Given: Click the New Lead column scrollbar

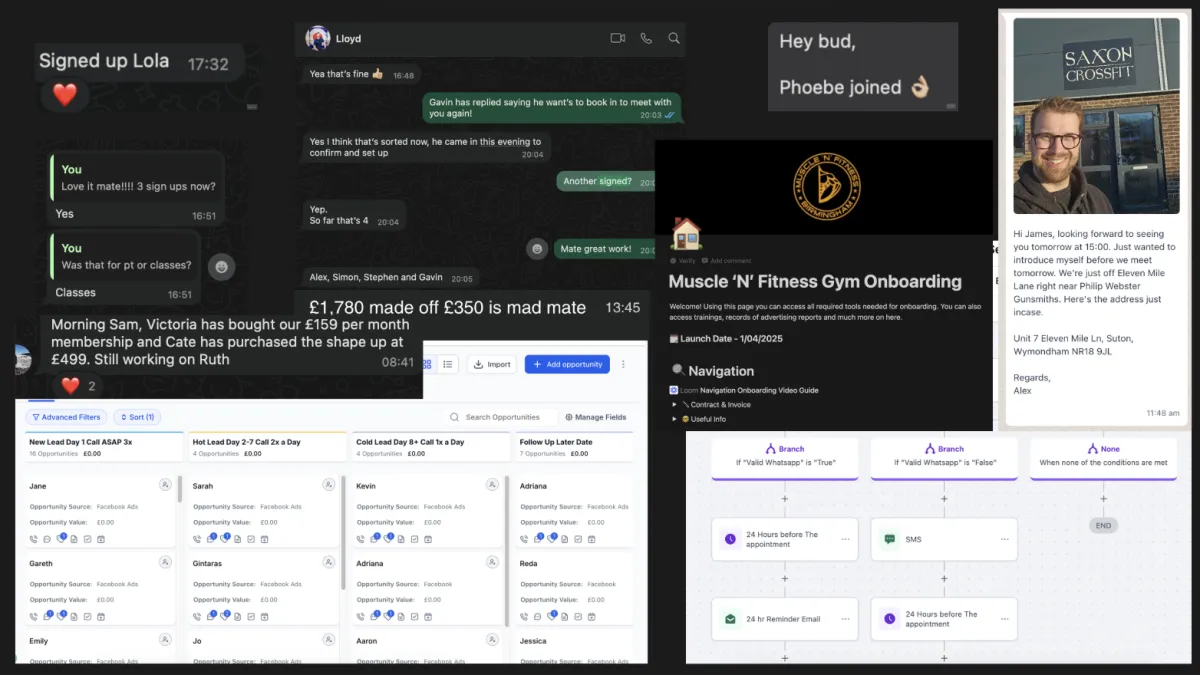Looking at the screenshot, I should pos(180,490).
